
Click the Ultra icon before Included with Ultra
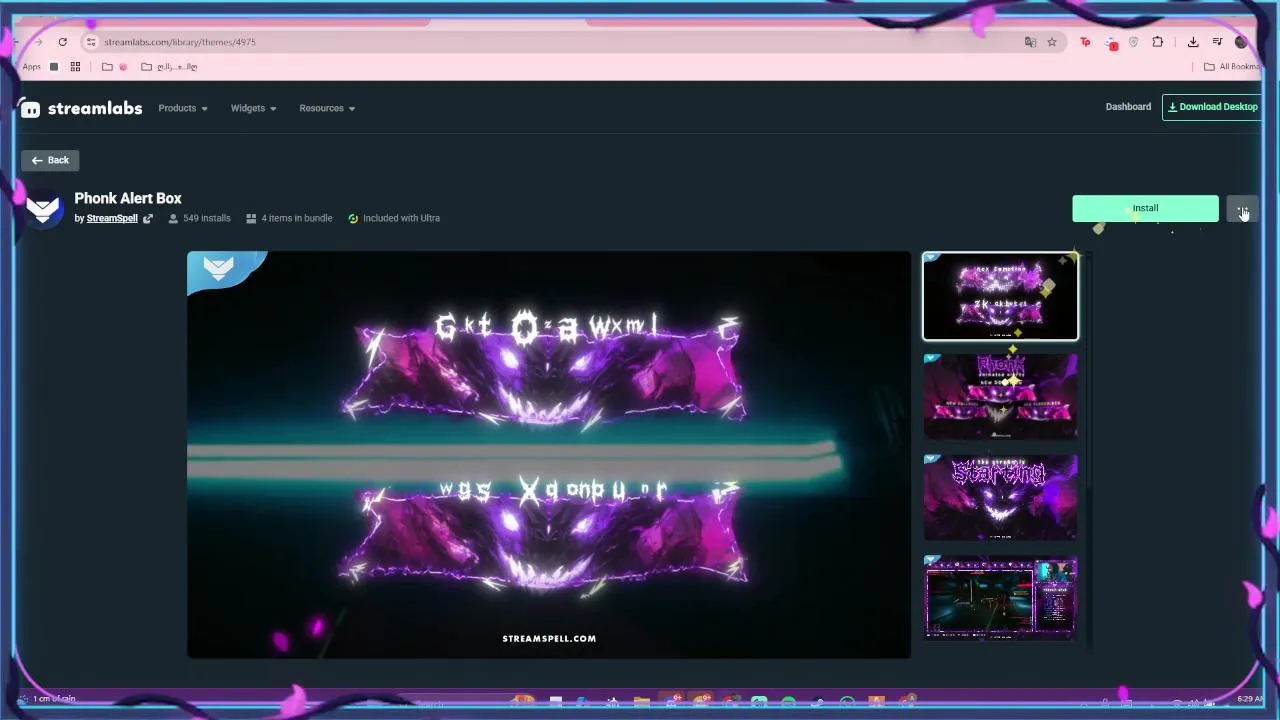point(353,218)
